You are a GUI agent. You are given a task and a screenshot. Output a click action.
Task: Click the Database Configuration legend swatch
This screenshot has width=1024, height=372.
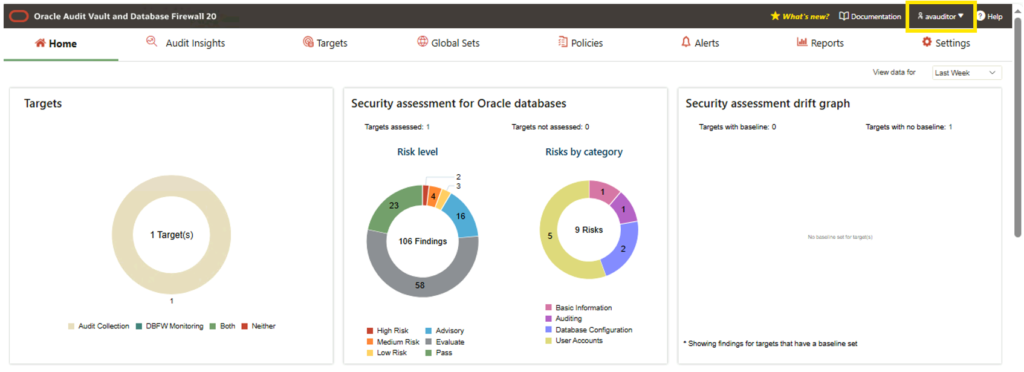click(549, 330)
